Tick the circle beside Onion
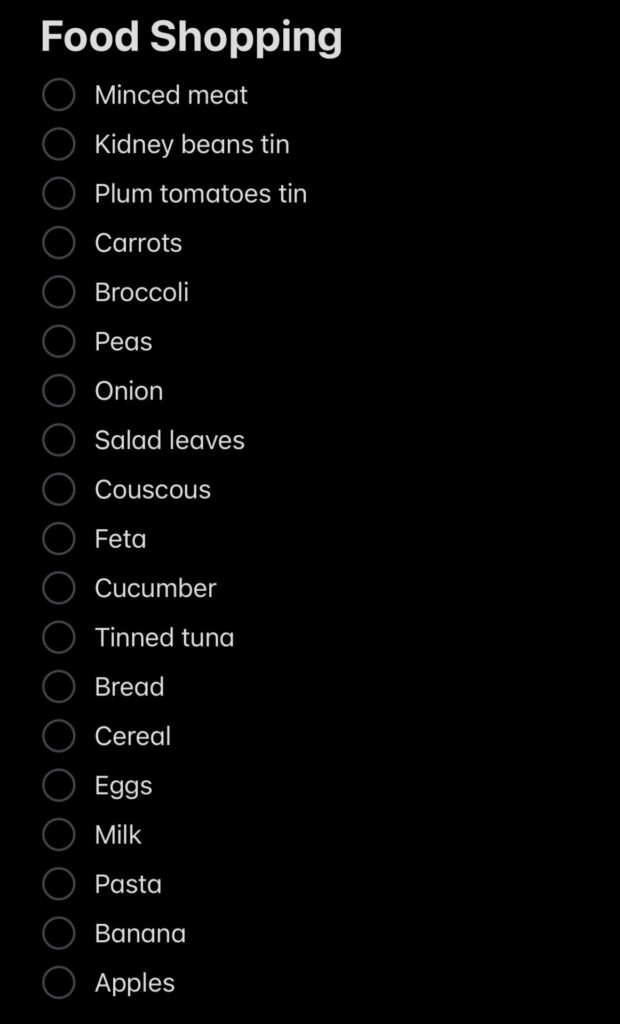This screenshot has height=1024, width=620. [x=59, y=391]
